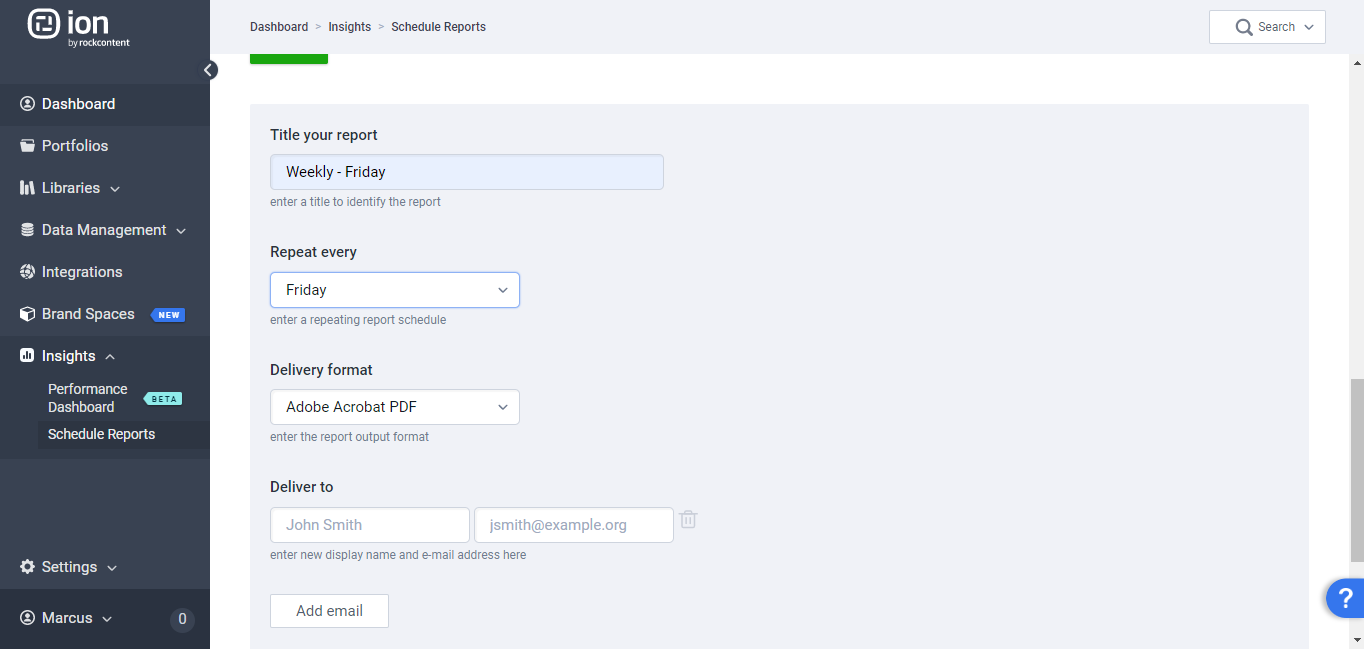1364x649 pixels.
Task: Click the BETA badge beside Performance Dashboard
Action: (163, 399)
